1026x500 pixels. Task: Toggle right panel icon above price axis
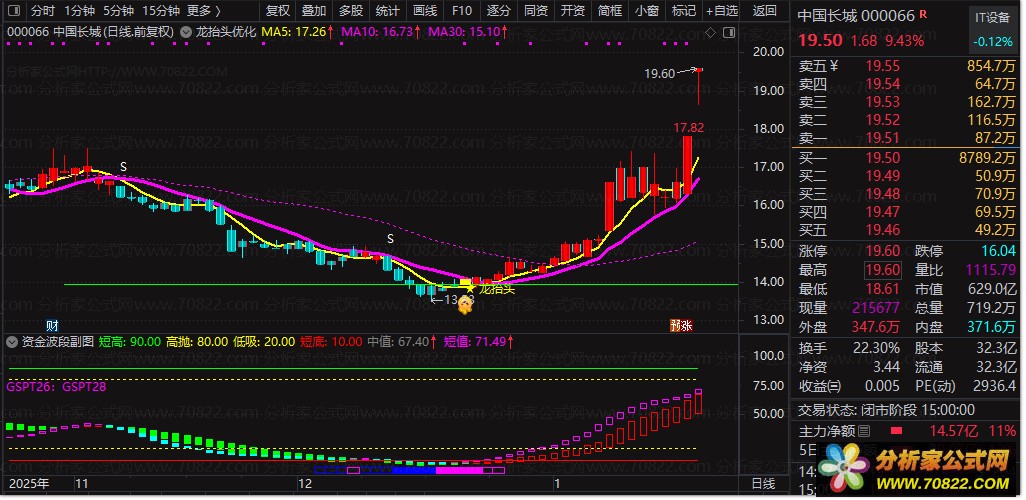729,32
